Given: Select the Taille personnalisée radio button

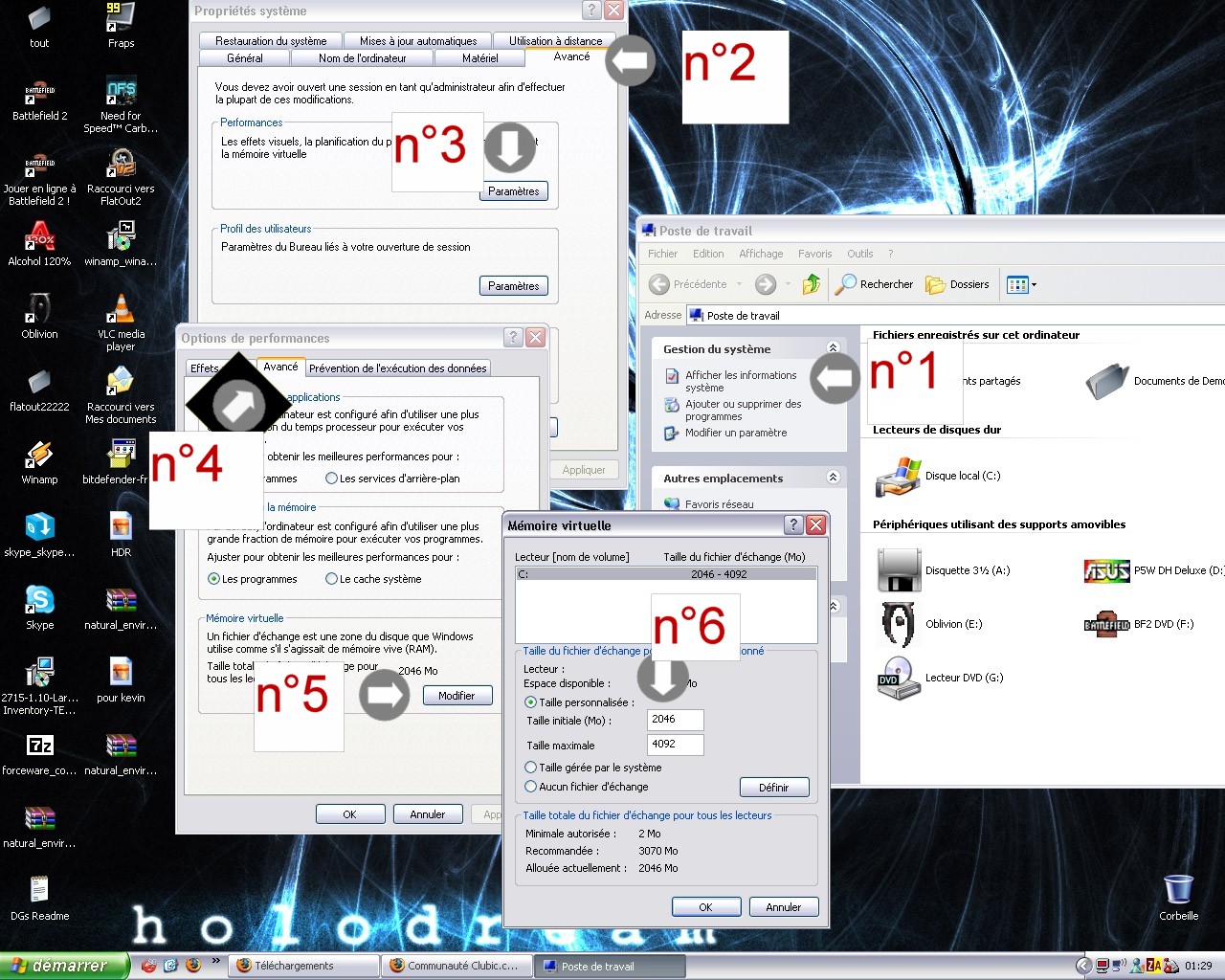Looking at the screenshot, I should 531,702.
